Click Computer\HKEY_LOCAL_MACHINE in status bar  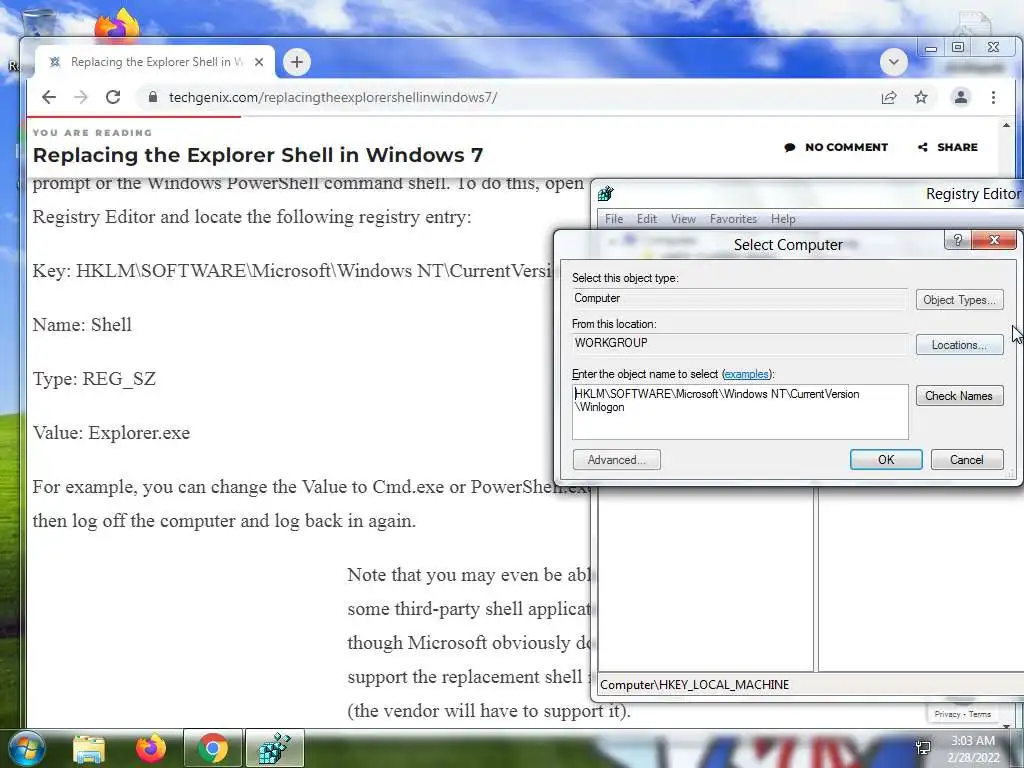coord(694,685)
